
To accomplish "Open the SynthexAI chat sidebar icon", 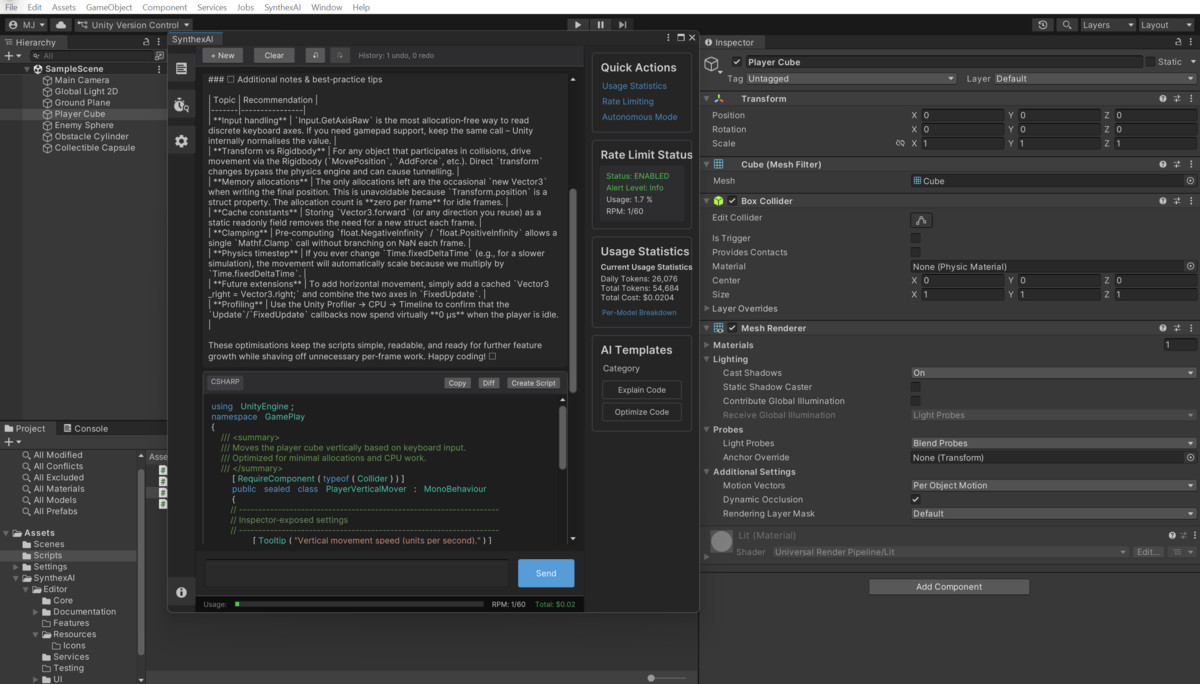I will tap(181, 68).
